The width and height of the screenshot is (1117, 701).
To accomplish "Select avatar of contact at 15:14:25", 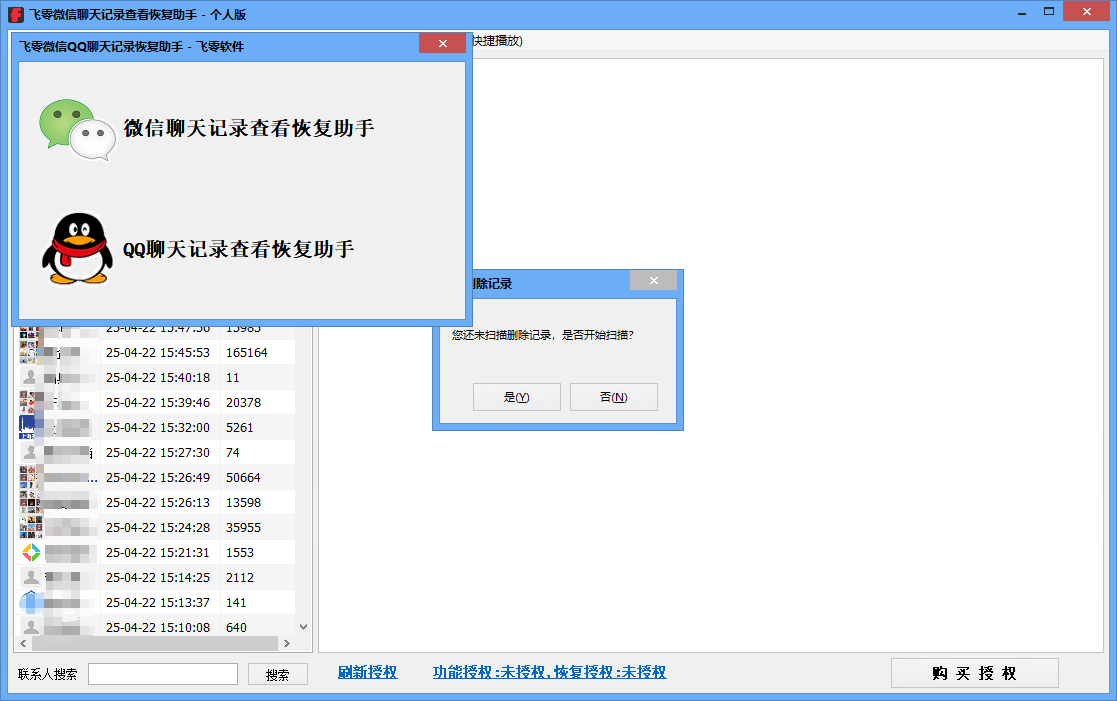I will pyautogui.click(x=31, y=577).
